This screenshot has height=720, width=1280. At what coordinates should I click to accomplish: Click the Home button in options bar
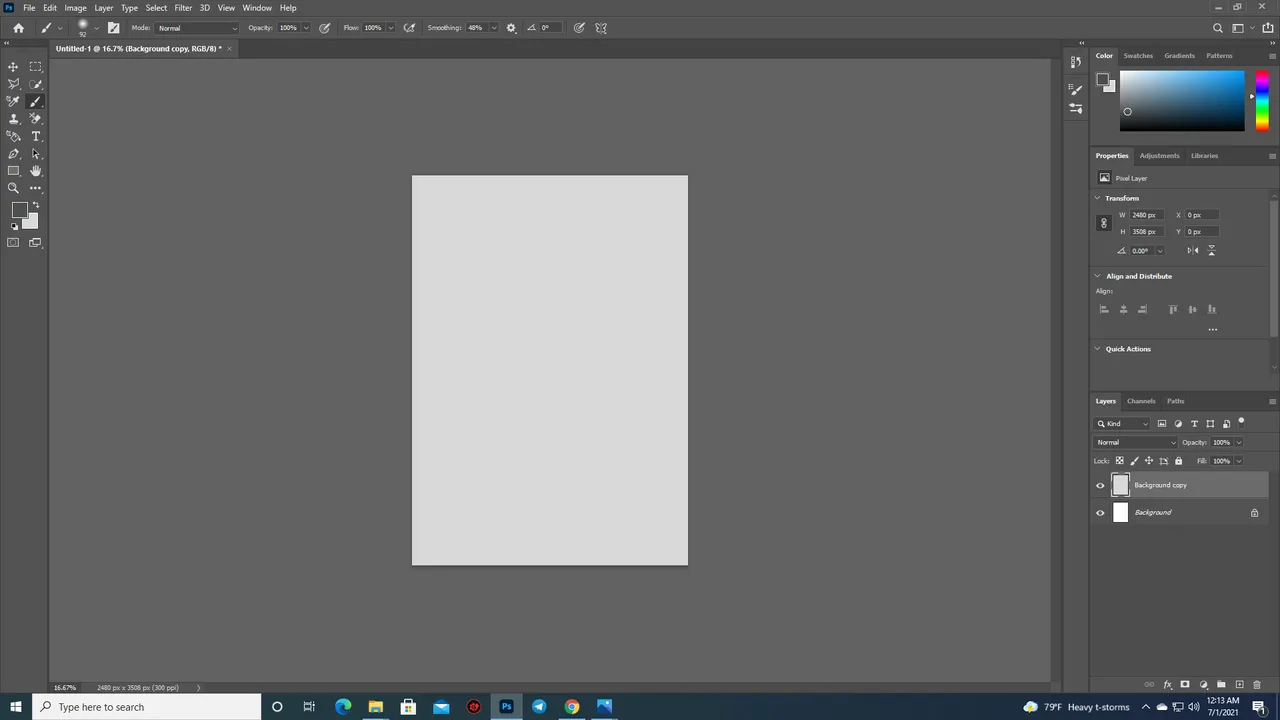[18, 28]
